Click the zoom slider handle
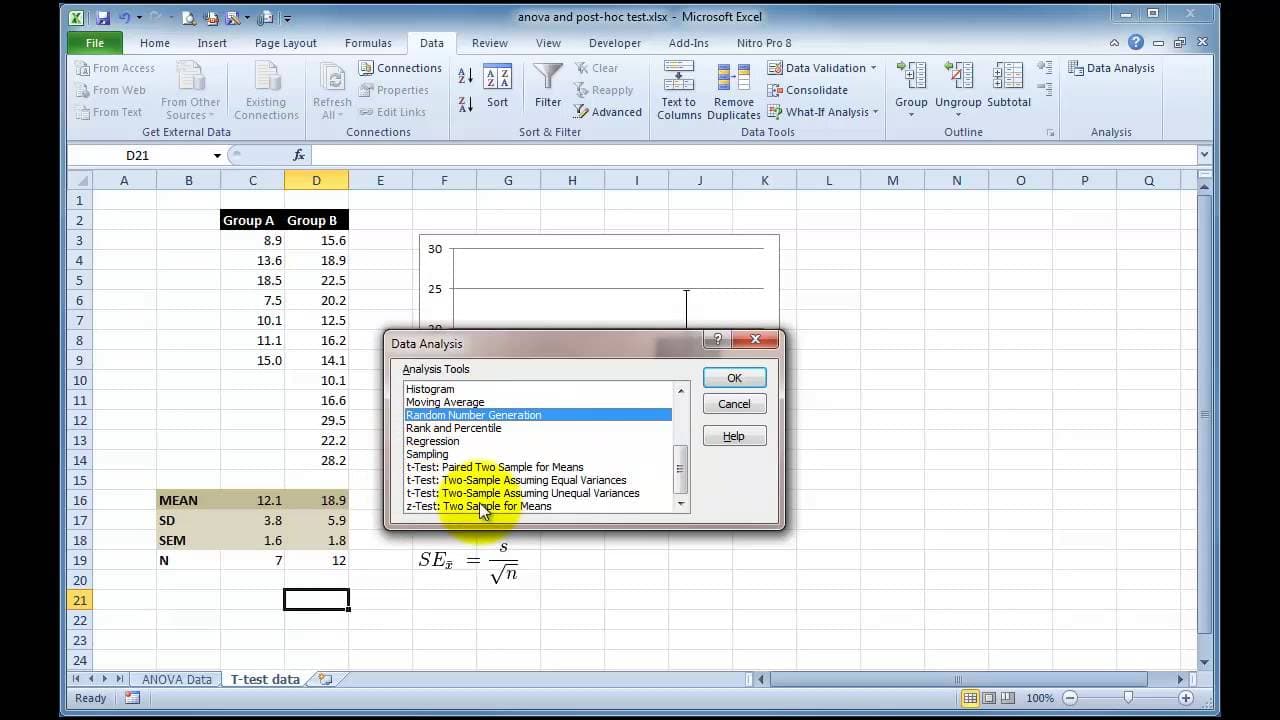This screenshot has height=720, width=1280. coord(1128,698)
